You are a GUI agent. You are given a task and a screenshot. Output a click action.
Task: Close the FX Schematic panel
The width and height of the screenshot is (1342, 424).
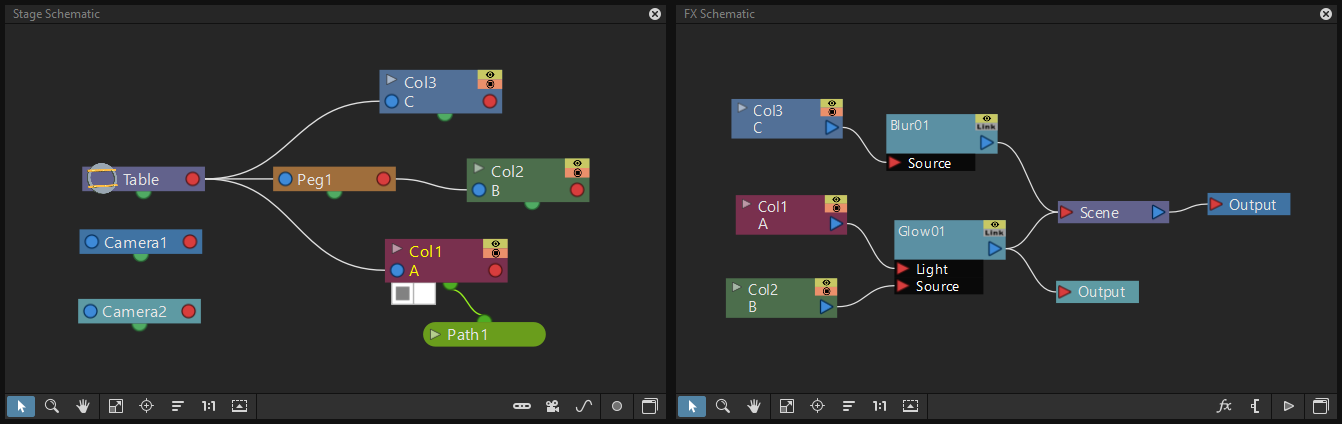coord(1326,14)
